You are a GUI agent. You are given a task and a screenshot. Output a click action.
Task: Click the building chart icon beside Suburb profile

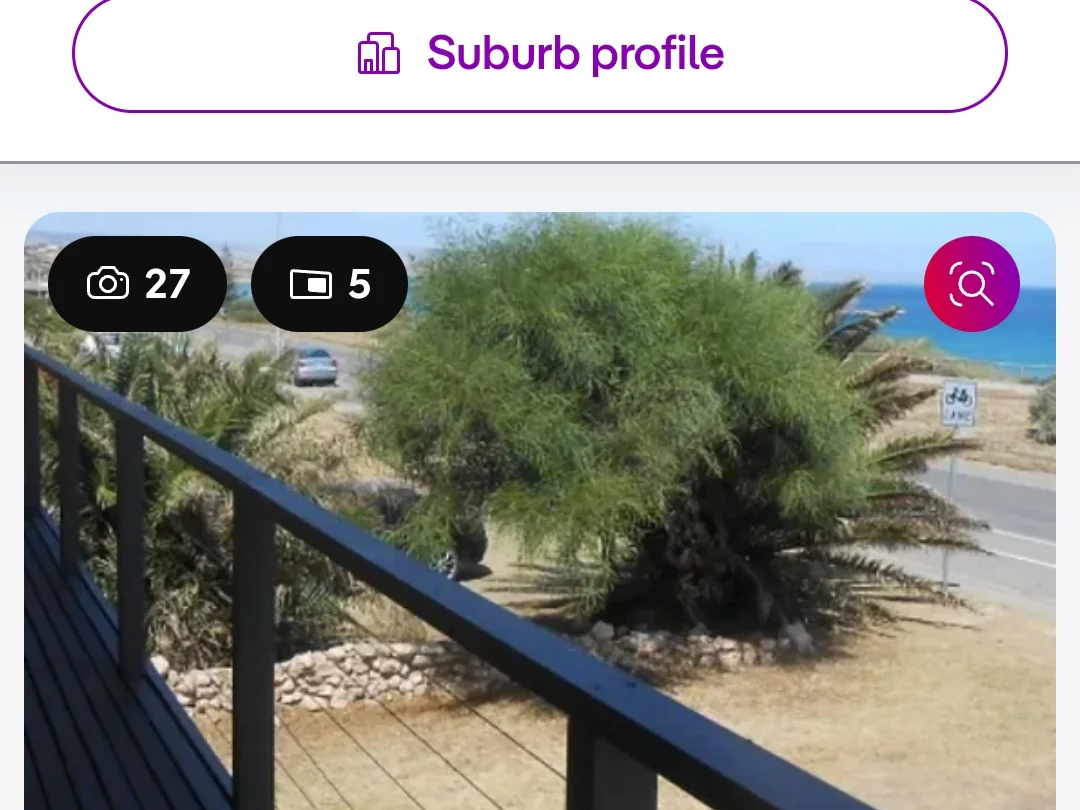pos(379,54)
